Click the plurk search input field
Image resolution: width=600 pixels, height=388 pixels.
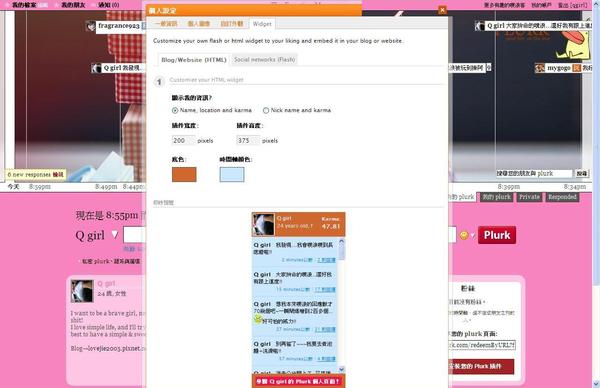tap(534, 173)
